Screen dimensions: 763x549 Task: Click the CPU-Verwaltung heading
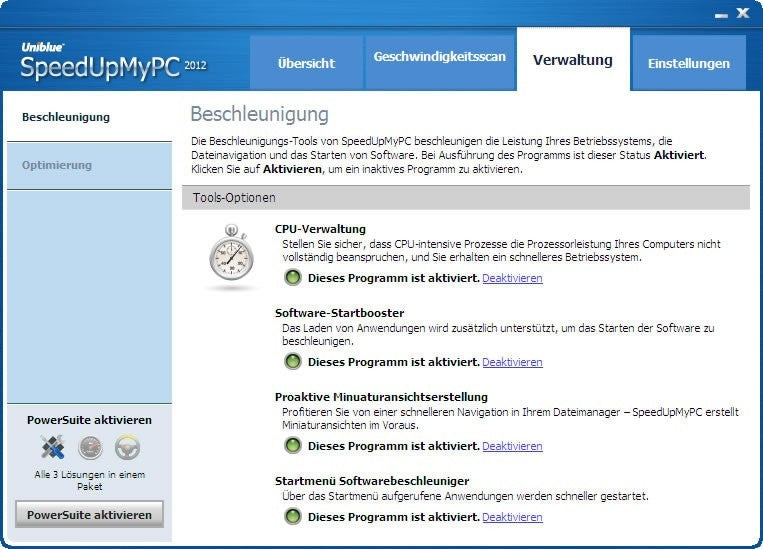[x=320, y=229]
